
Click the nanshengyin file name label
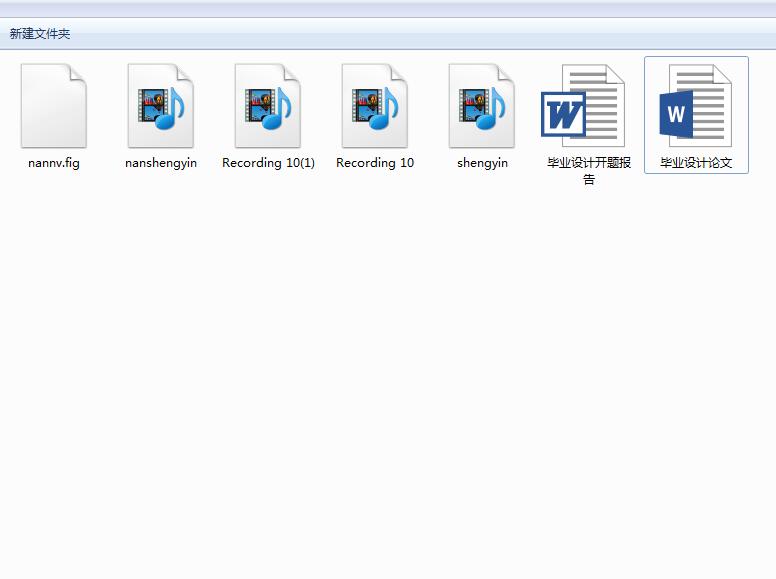[161, 163]
